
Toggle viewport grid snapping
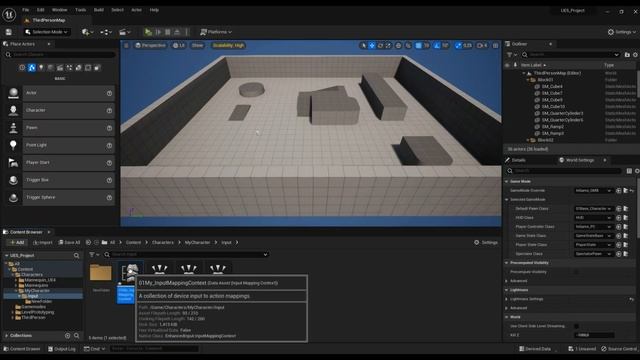click(418, 45)
